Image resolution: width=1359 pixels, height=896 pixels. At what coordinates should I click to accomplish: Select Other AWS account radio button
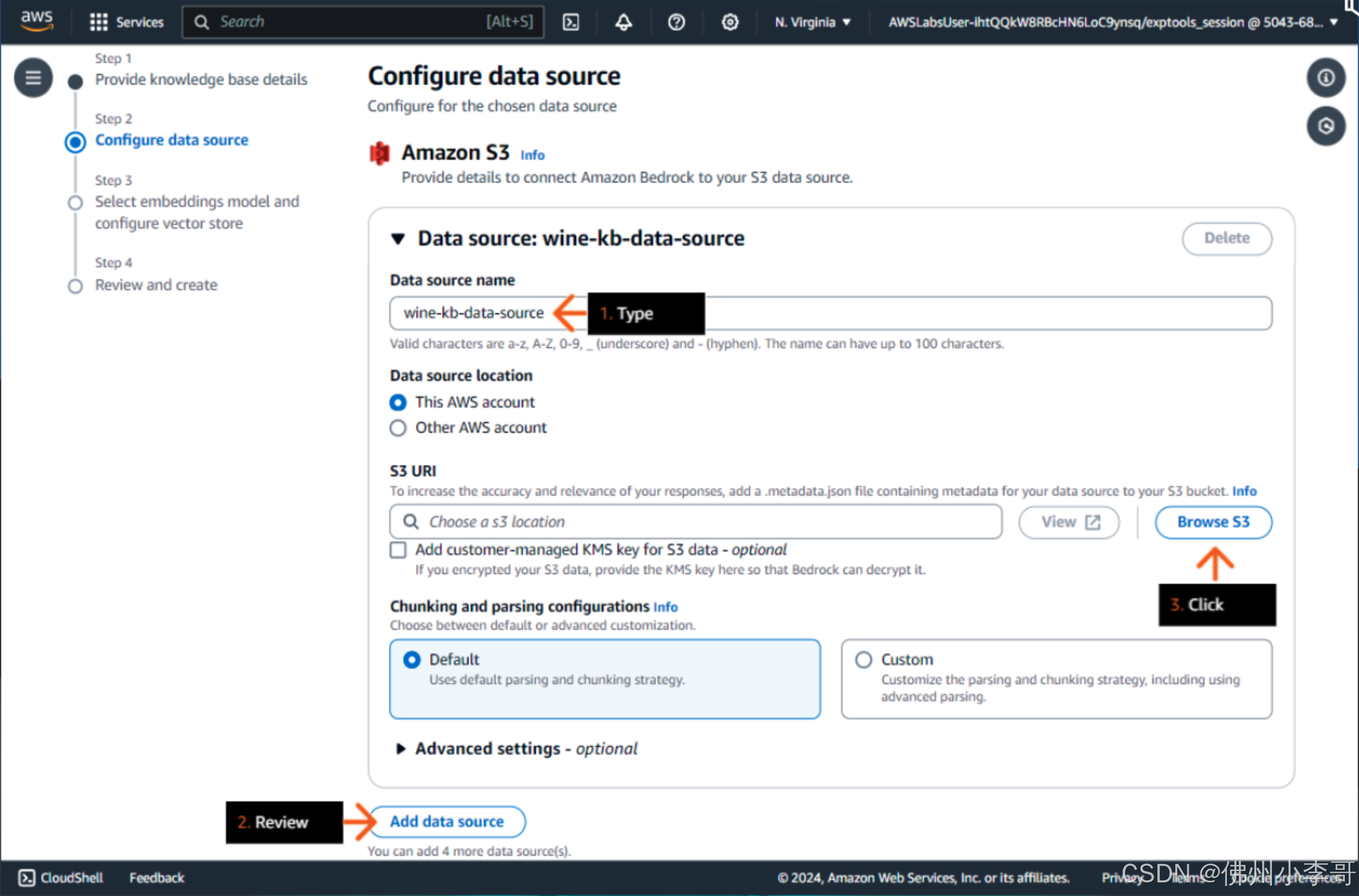[397, 427]
